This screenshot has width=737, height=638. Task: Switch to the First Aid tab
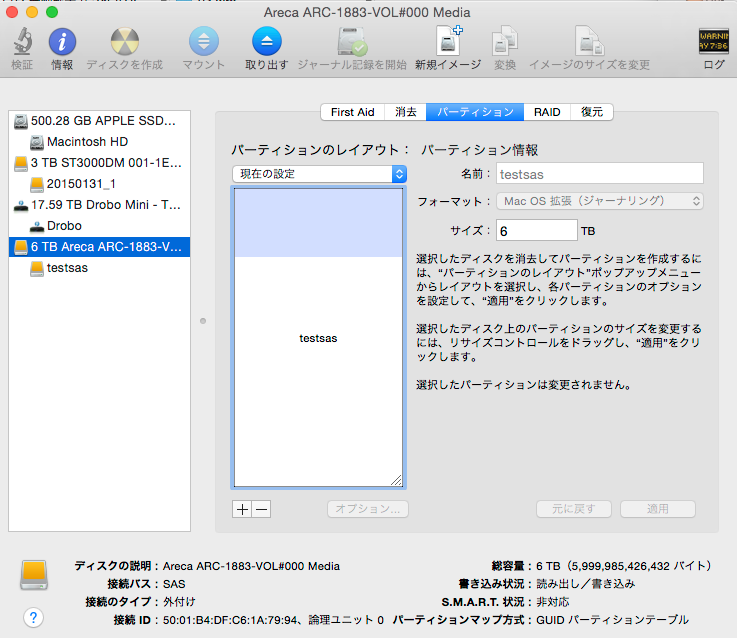pyautogui.click(x=353, y=112)
